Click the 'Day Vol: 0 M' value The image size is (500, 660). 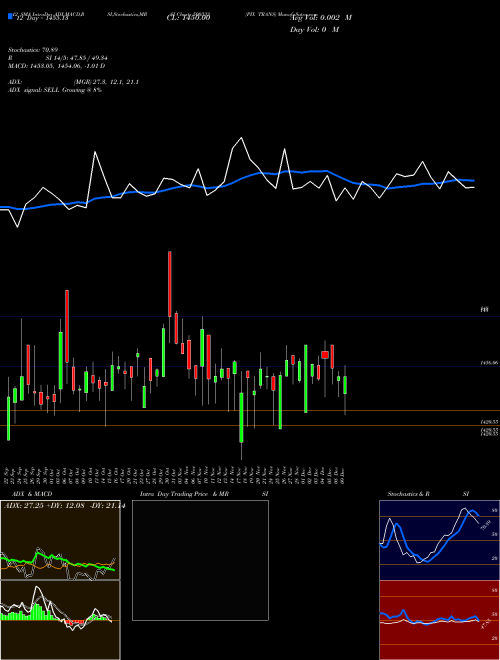point(314,30)
